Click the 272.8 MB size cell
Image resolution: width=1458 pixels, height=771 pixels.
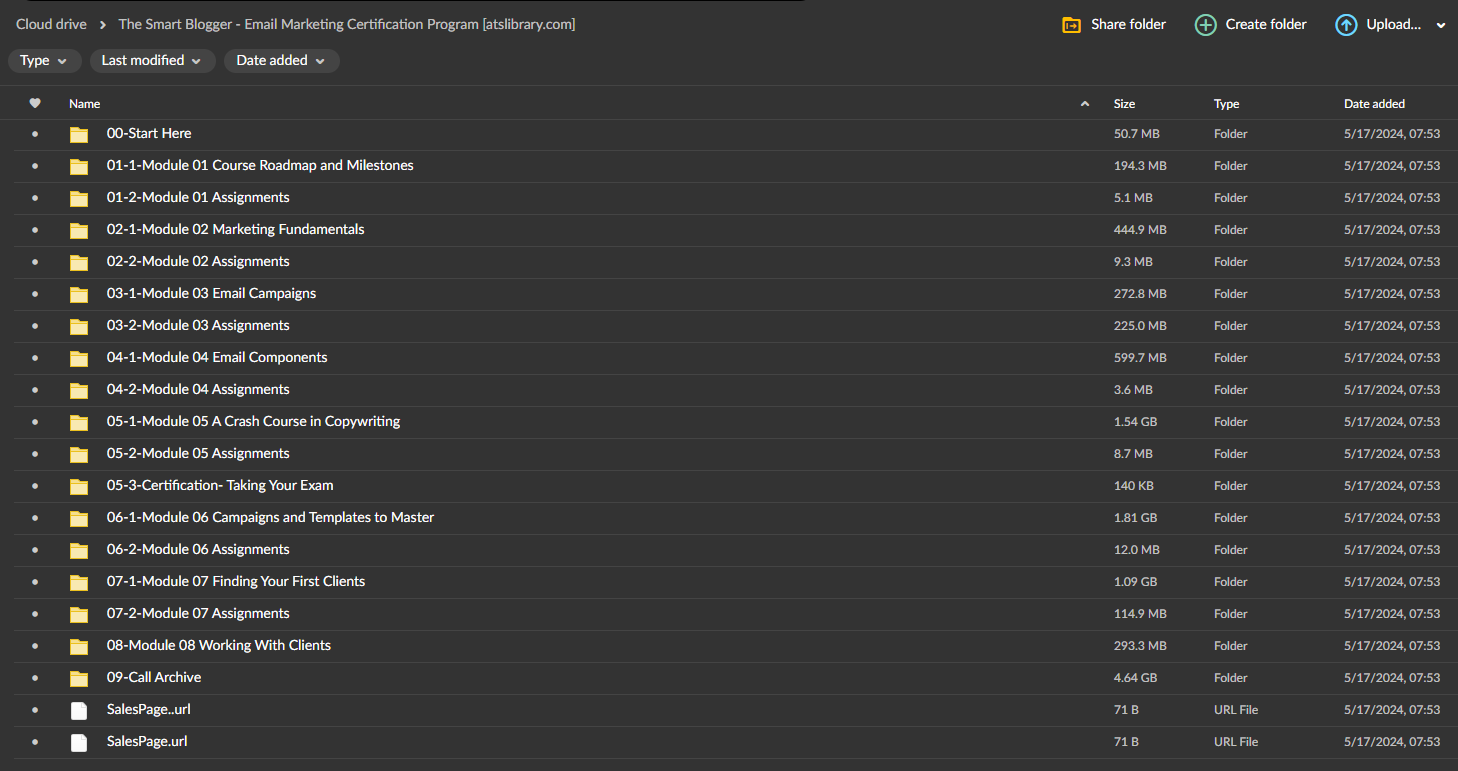pos(1140,294)
